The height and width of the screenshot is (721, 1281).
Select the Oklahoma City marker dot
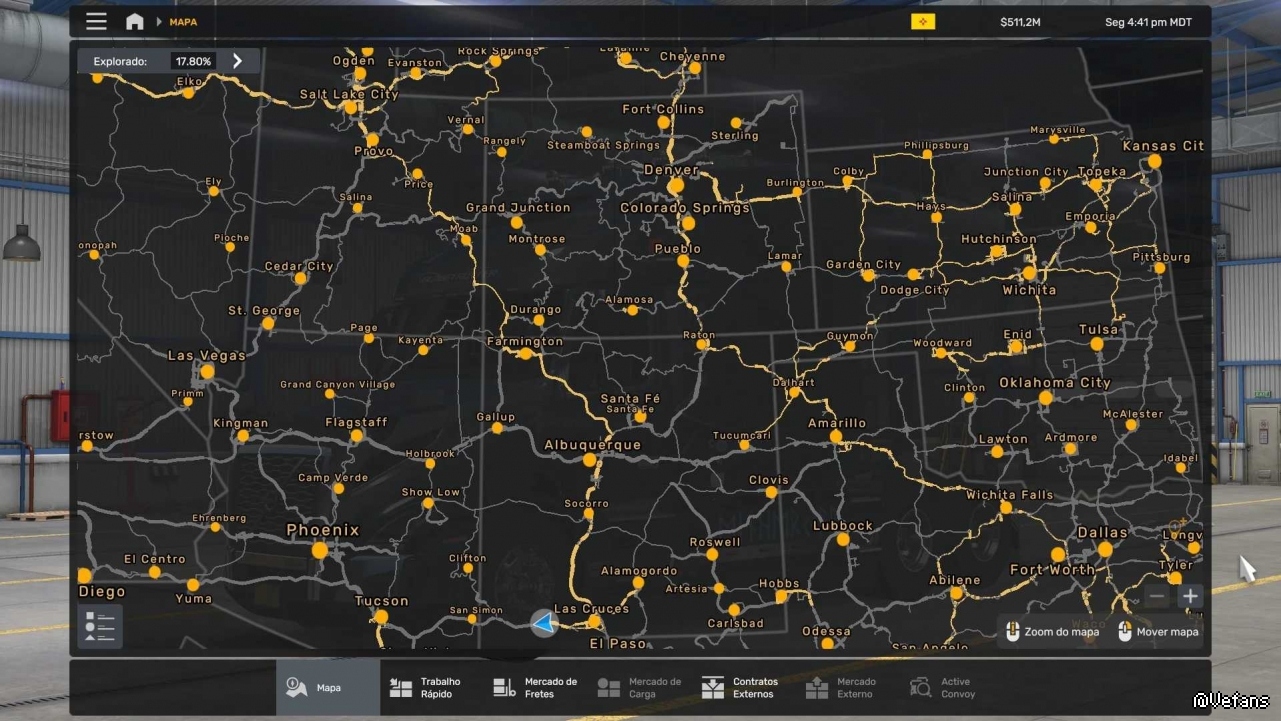coord(1046,398)
